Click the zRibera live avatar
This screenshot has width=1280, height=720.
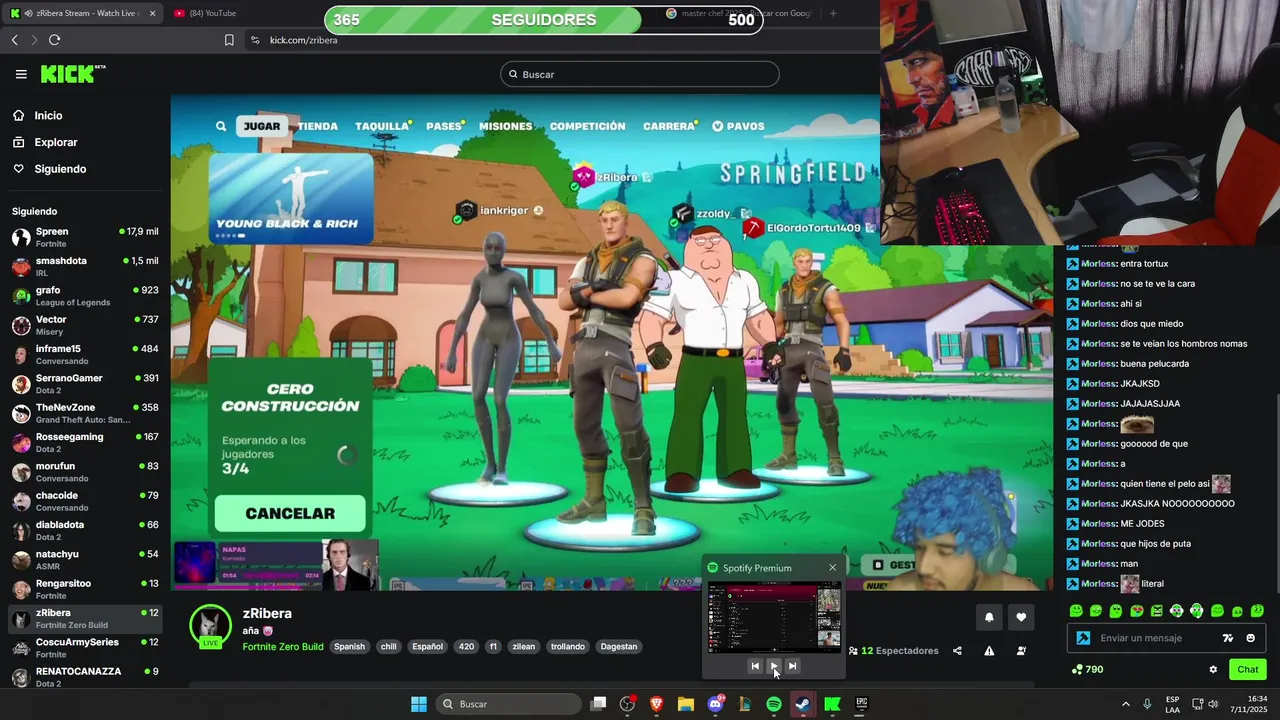pos(210,626)
